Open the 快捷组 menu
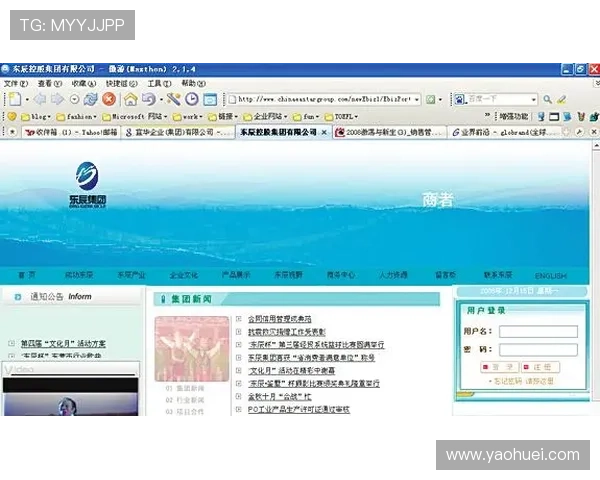 point(122,83)
